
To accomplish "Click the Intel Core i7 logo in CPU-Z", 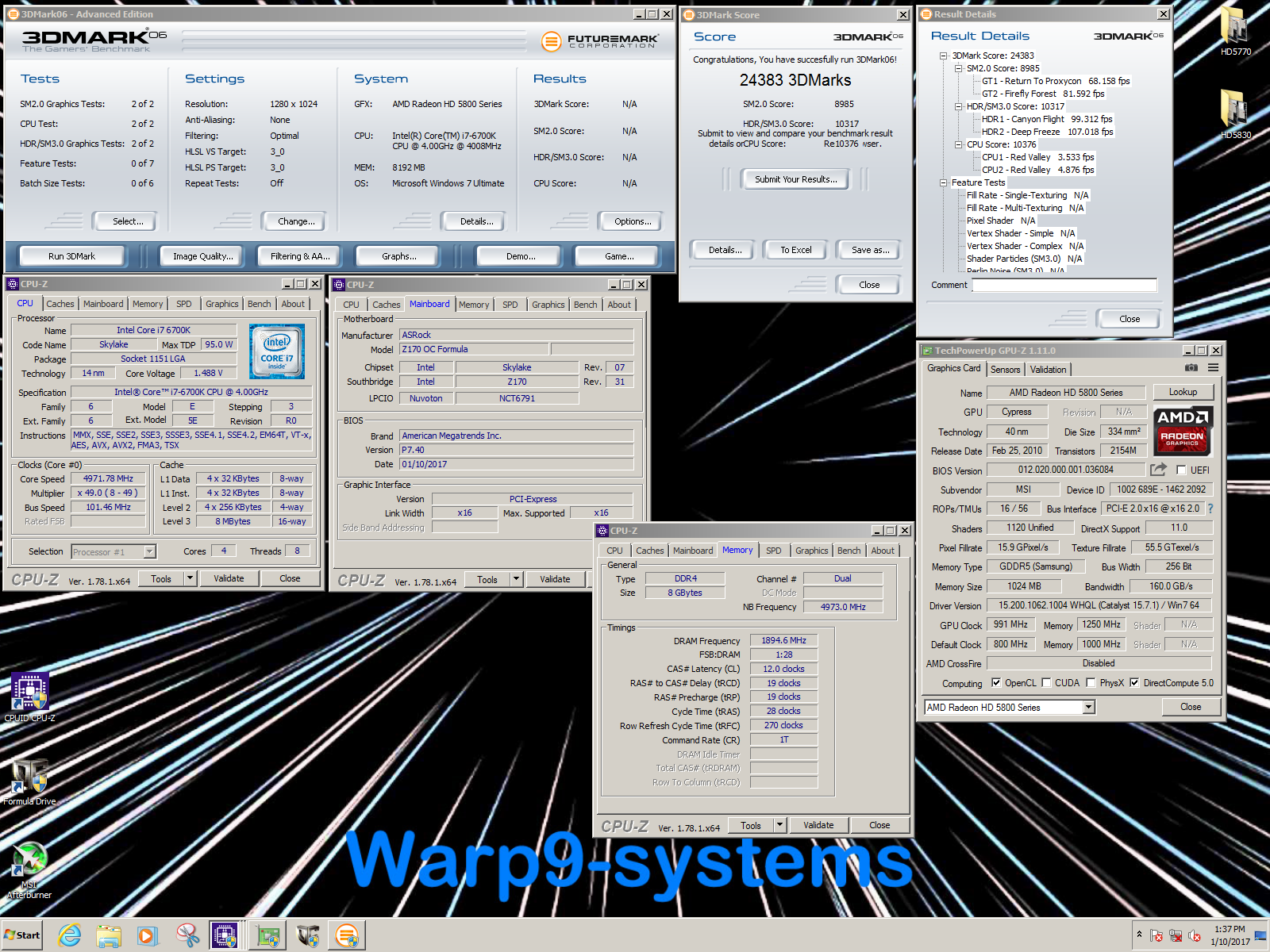I will [277, 351].
